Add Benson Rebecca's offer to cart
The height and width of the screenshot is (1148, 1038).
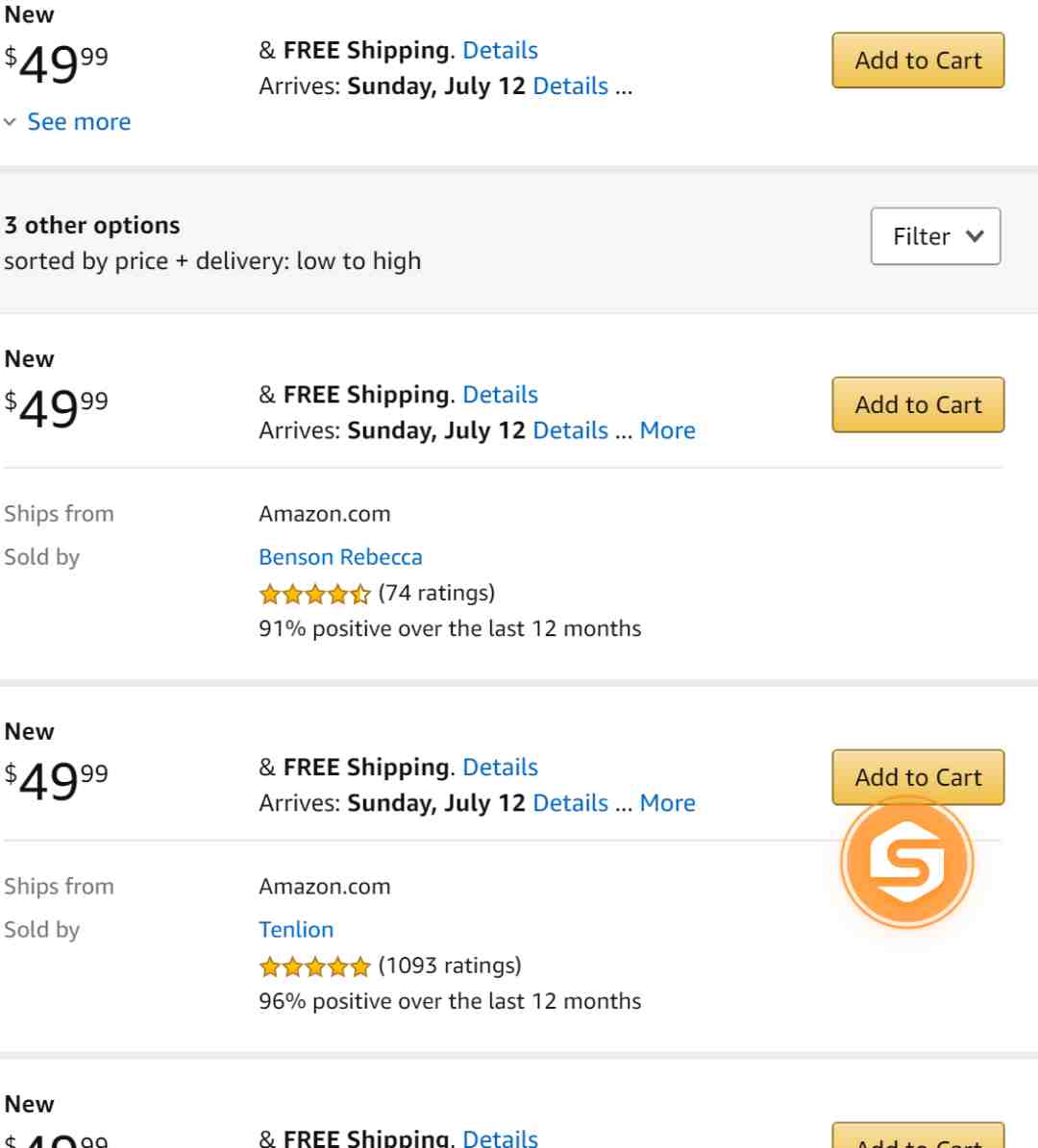[918, 404]
